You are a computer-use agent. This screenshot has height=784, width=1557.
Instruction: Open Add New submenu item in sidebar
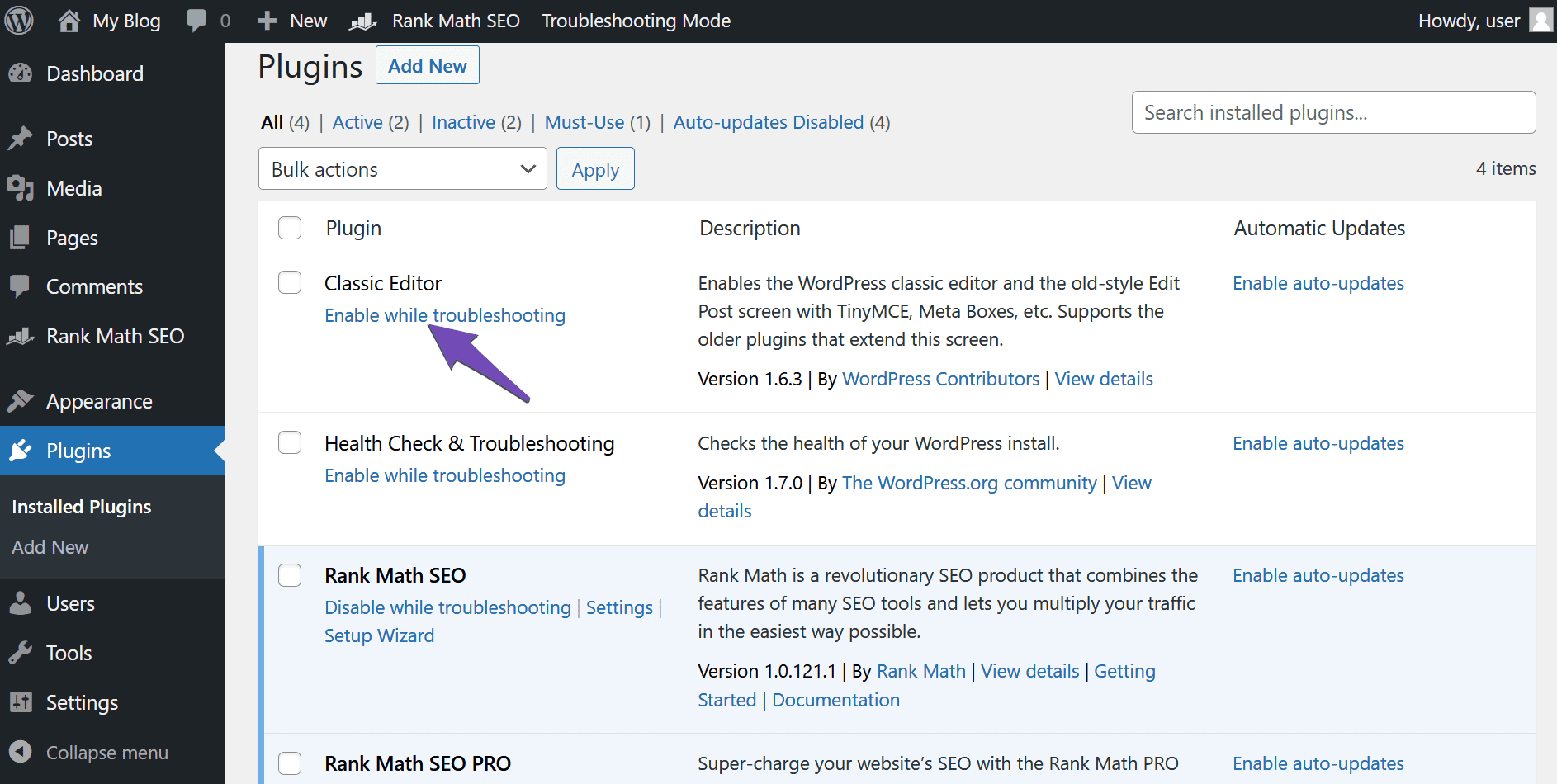[50, 547]
